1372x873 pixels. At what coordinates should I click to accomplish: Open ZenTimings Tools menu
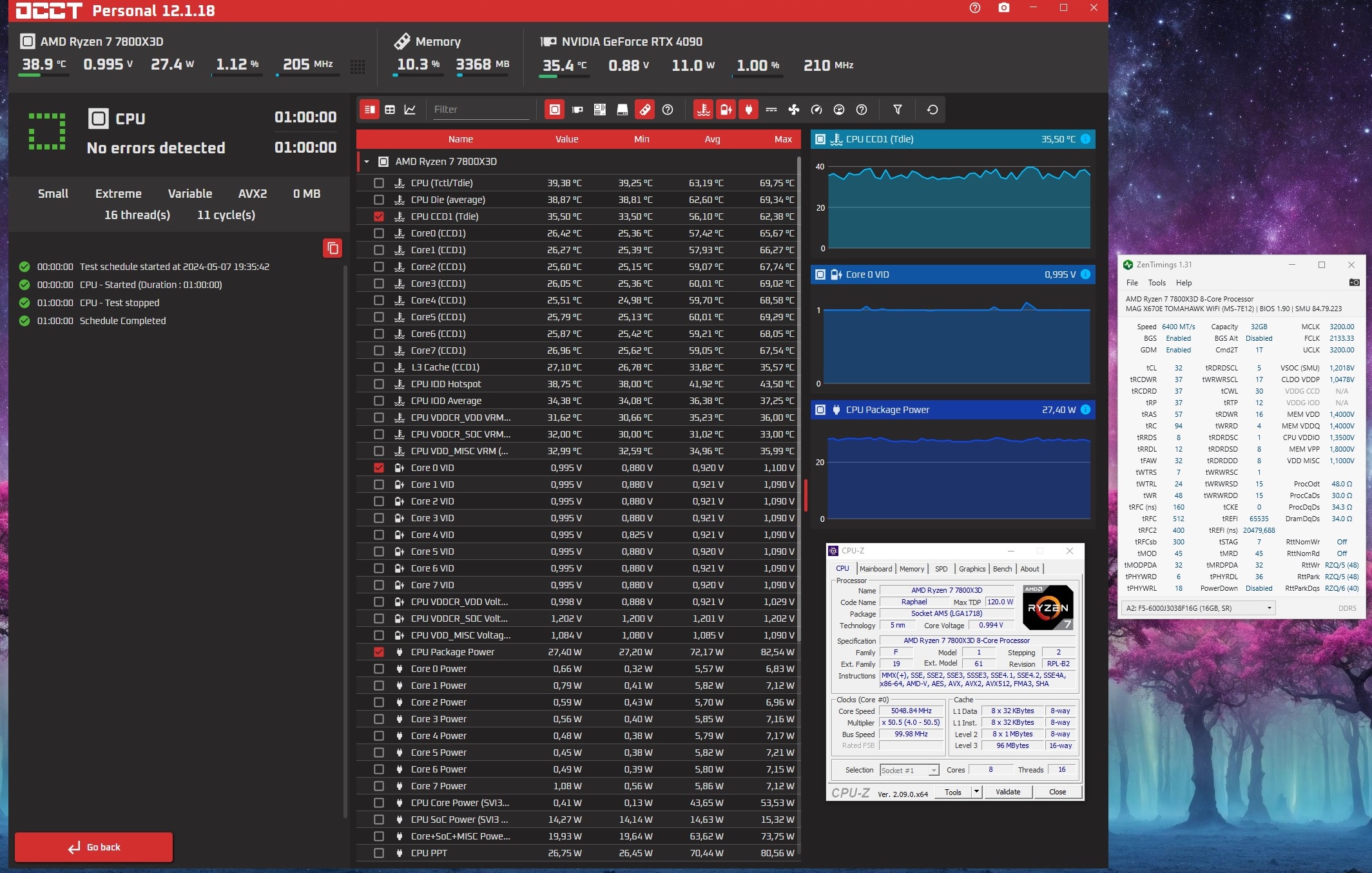[1157, 283]
